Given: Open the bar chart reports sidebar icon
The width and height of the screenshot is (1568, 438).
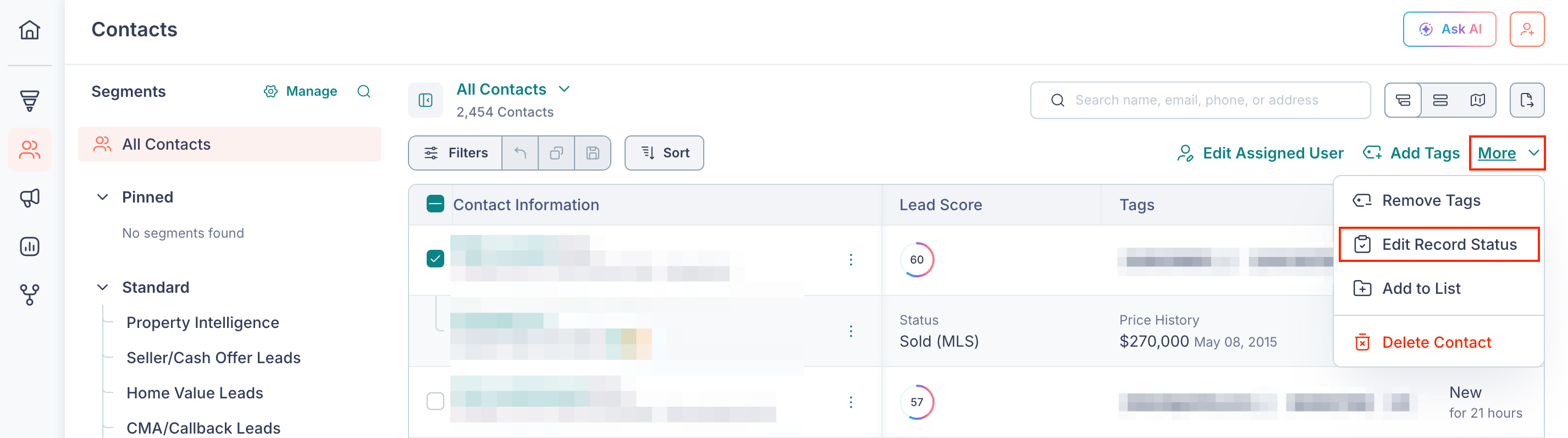Looking at the screenshot, I should [x=29, y=246].
